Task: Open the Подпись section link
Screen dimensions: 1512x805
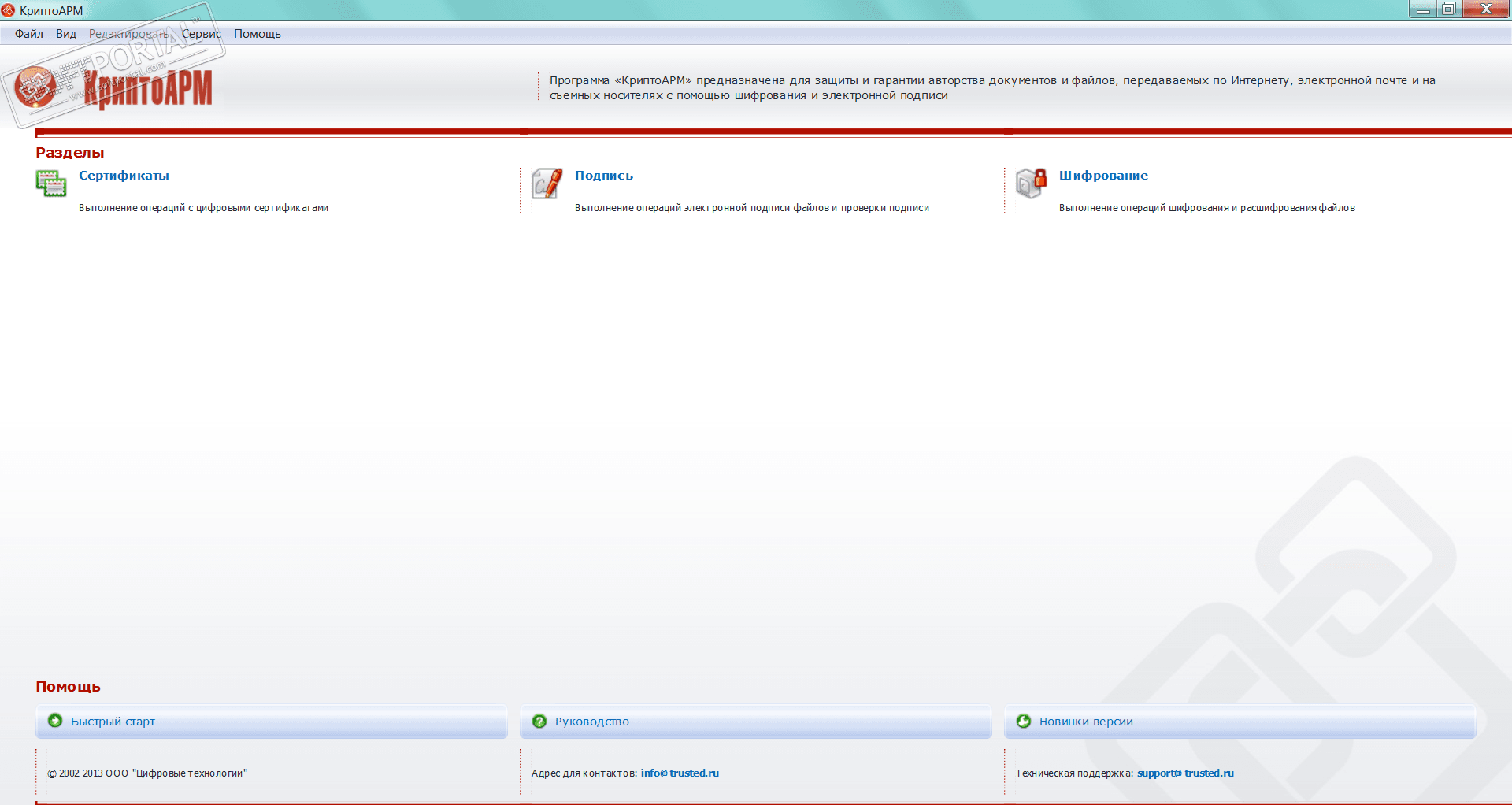Action: point(604,176)
